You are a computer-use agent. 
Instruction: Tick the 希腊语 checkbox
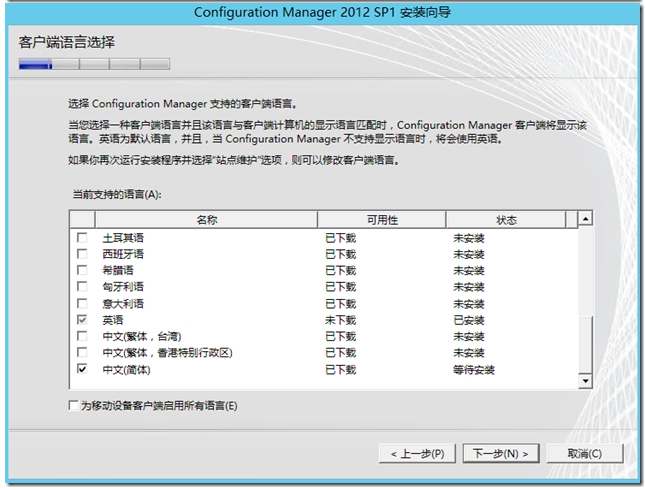tap(82, 271)
